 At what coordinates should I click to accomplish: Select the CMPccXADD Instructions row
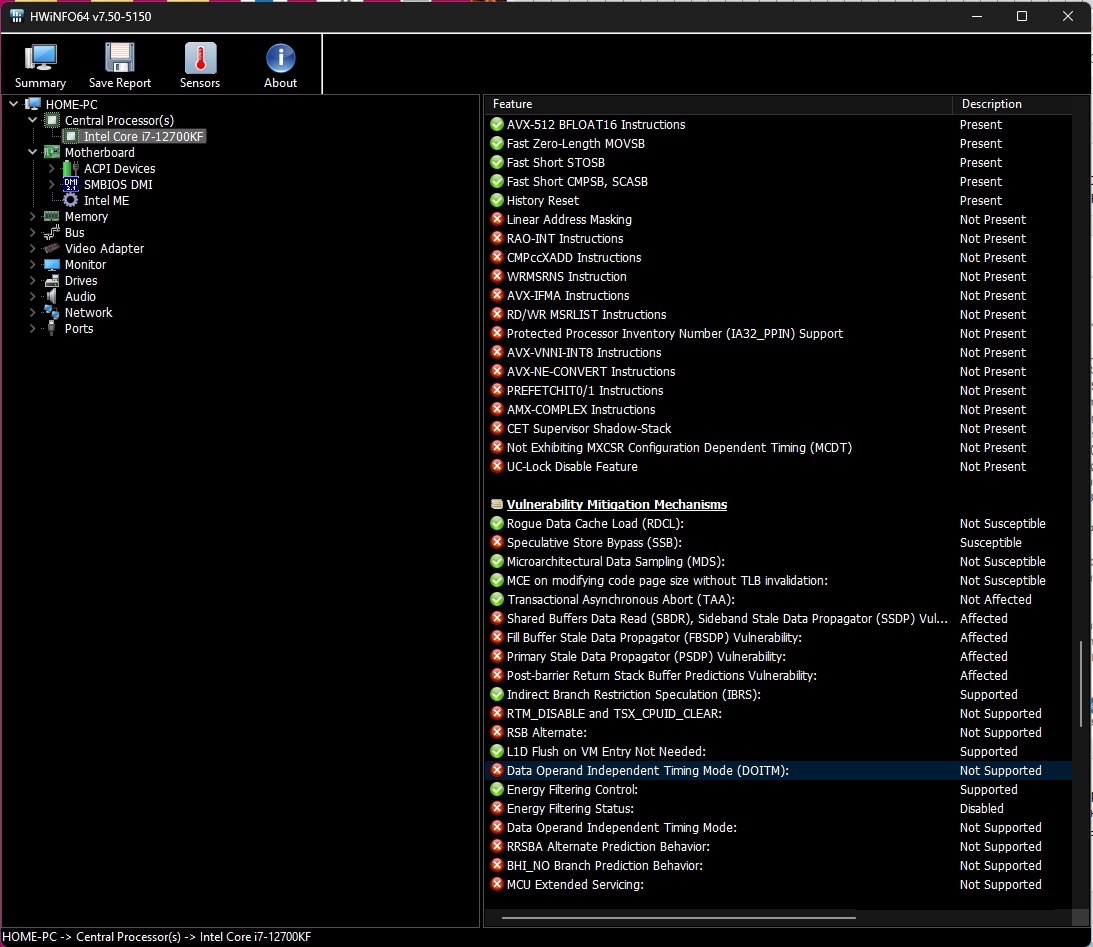click(779, 257)
